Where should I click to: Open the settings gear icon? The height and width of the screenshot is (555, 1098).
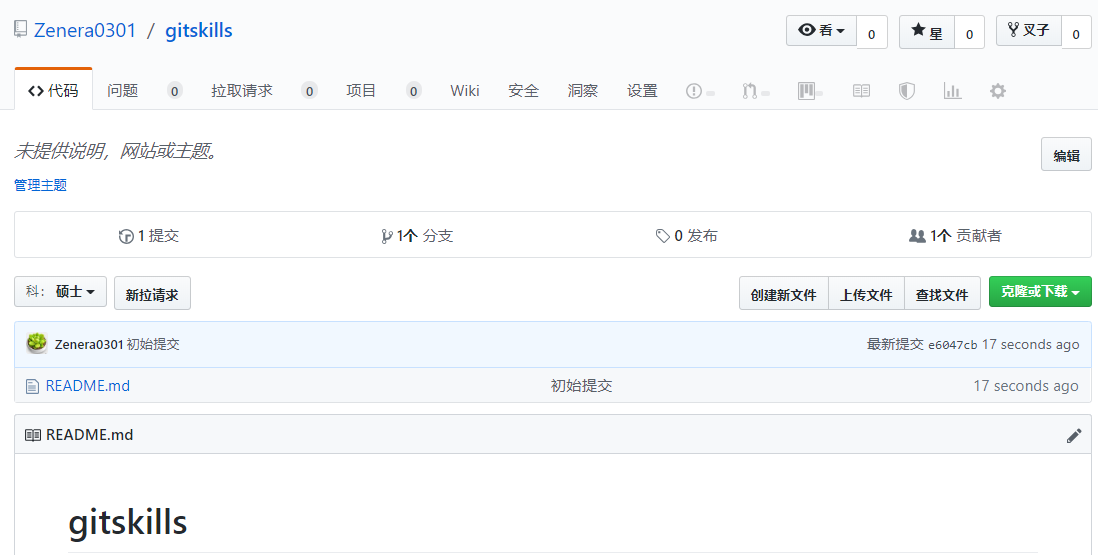tap(998, 91)
